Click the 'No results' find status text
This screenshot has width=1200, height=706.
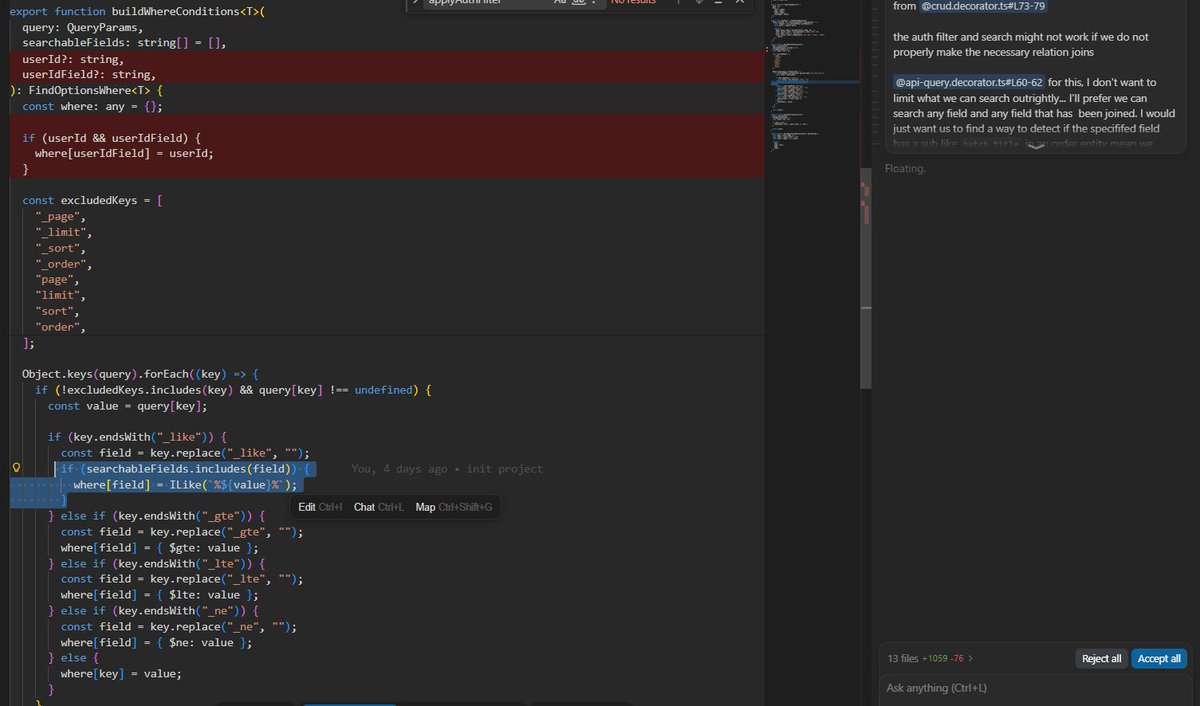click(633, 3)
